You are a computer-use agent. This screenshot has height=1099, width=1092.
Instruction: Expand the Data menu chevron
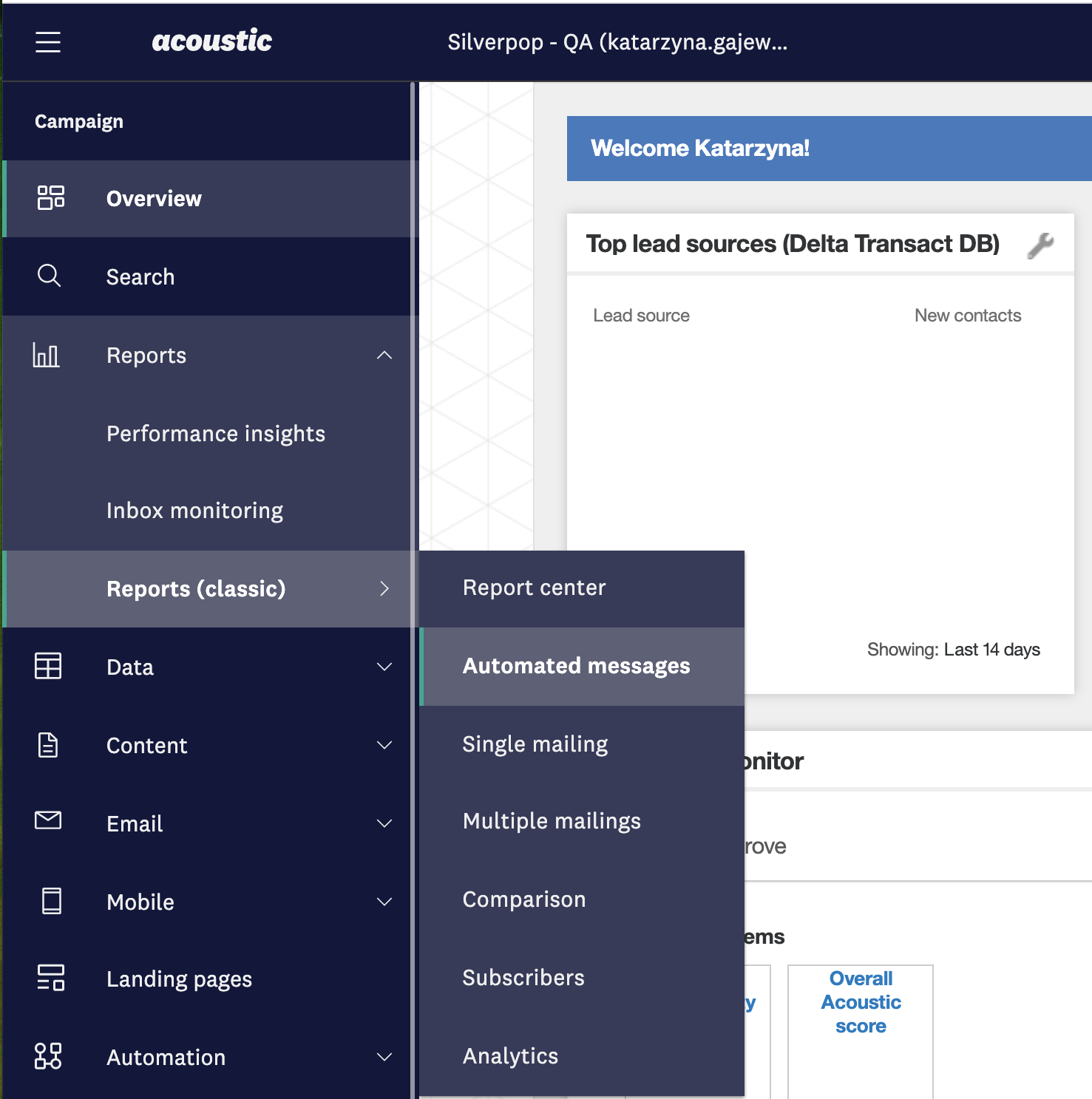pyautogui.click(x=384, y=667)
